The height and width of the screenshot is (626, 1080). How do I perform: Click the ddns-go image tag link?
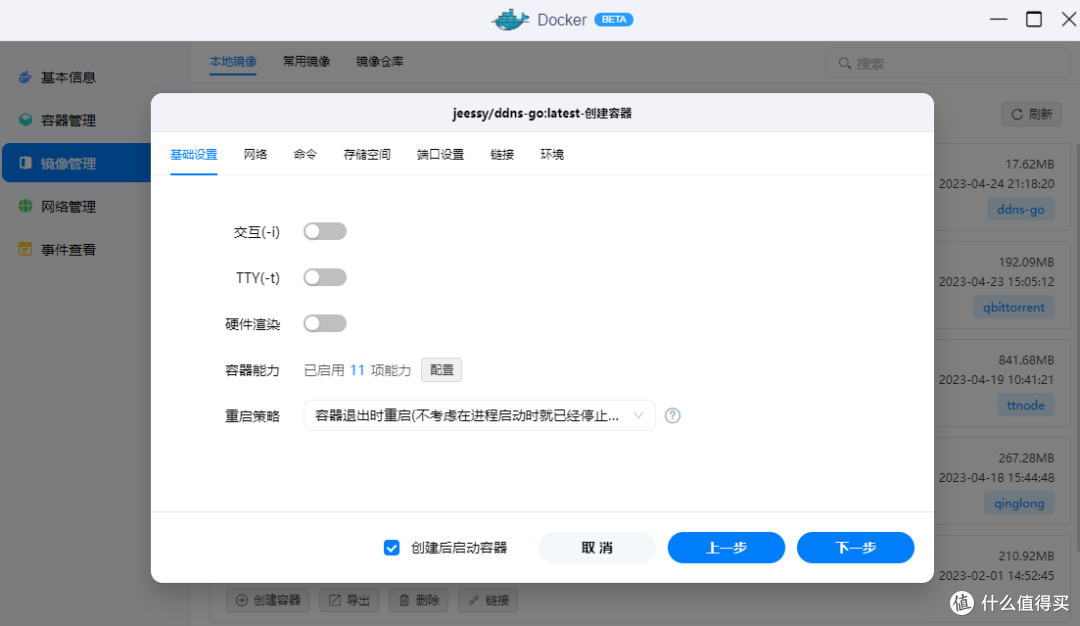click(x=1020, y=208)
